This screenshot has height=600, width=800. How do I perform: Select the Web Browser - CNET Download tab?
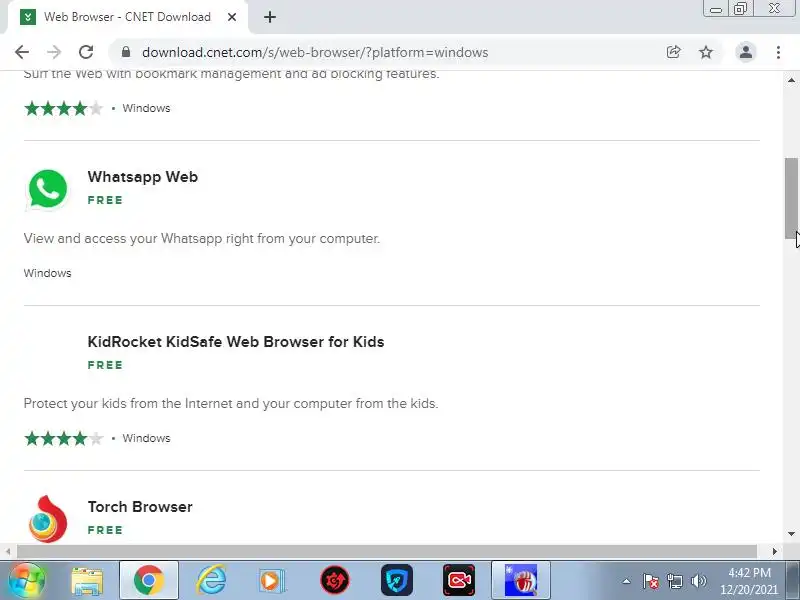128,17
